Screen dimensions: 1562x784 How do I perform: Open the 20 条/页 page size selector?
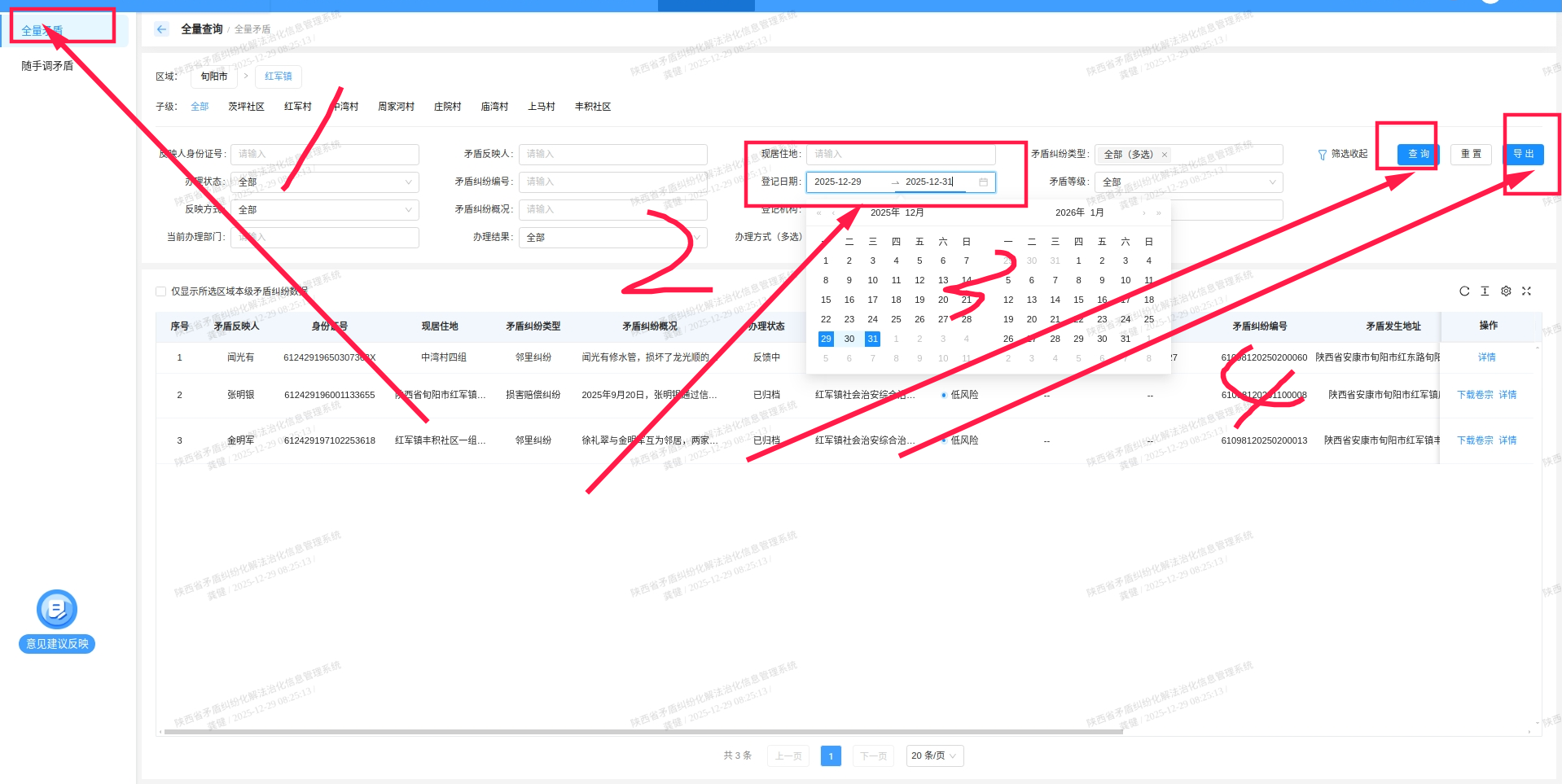(x=934, y=756)
